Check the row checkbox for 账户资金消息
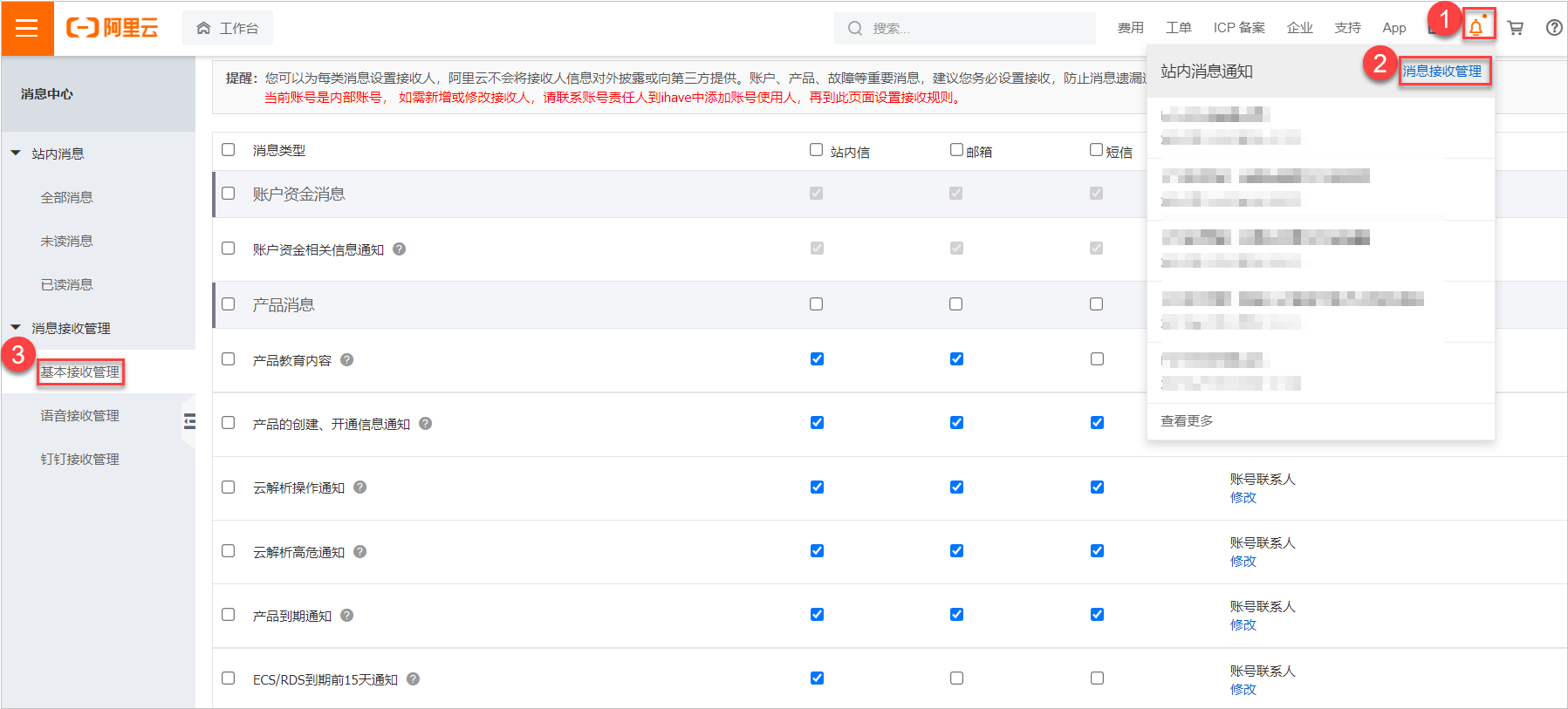Screen dimensions: 1568x709 229,193
